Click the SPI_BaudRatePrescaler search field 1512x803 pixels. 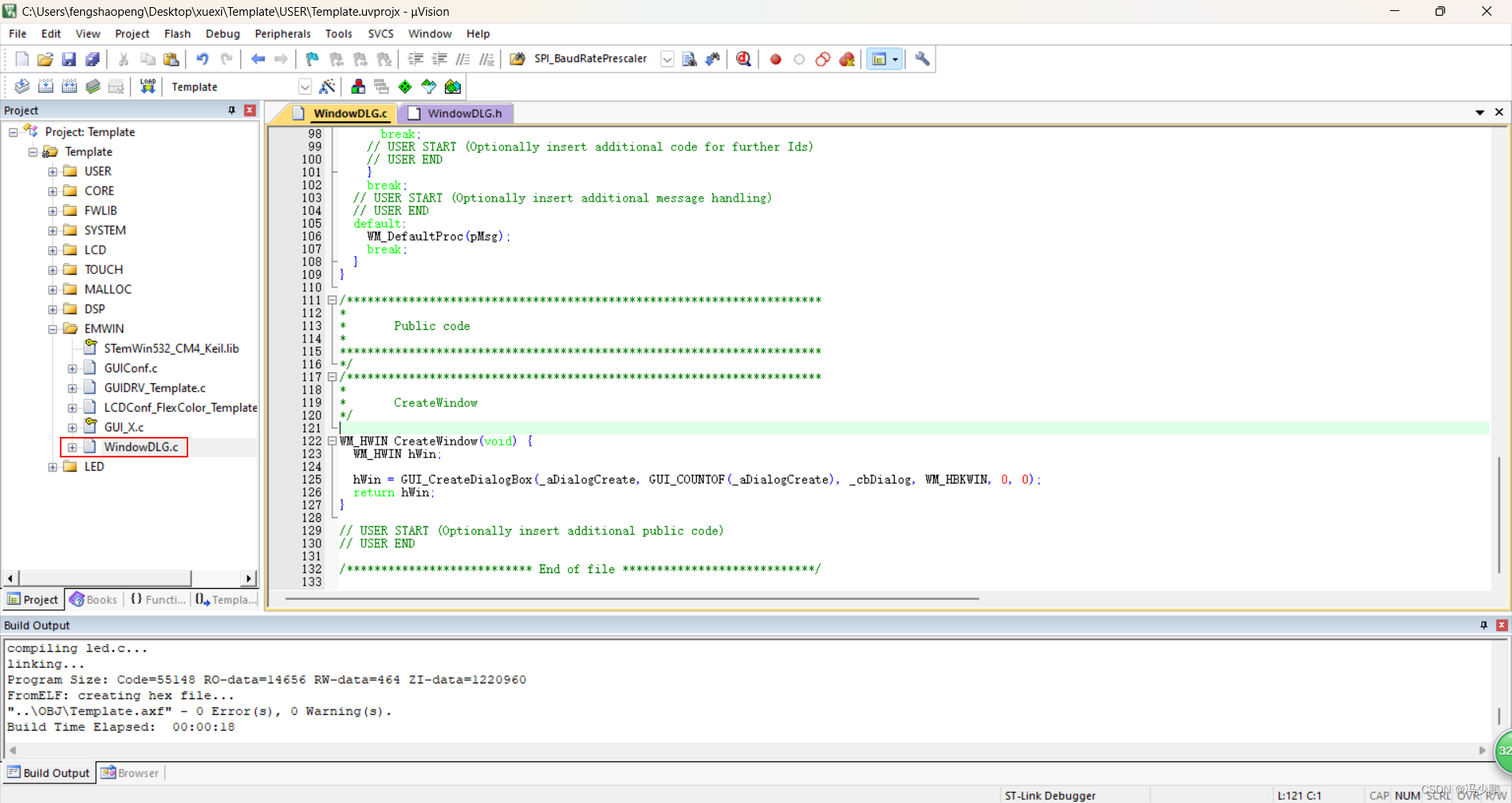click(x=591, y=59)
